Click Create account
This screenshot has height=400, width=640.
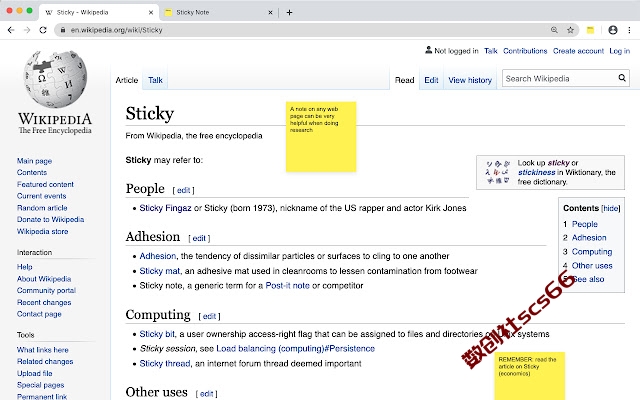[x=578, y=51]
